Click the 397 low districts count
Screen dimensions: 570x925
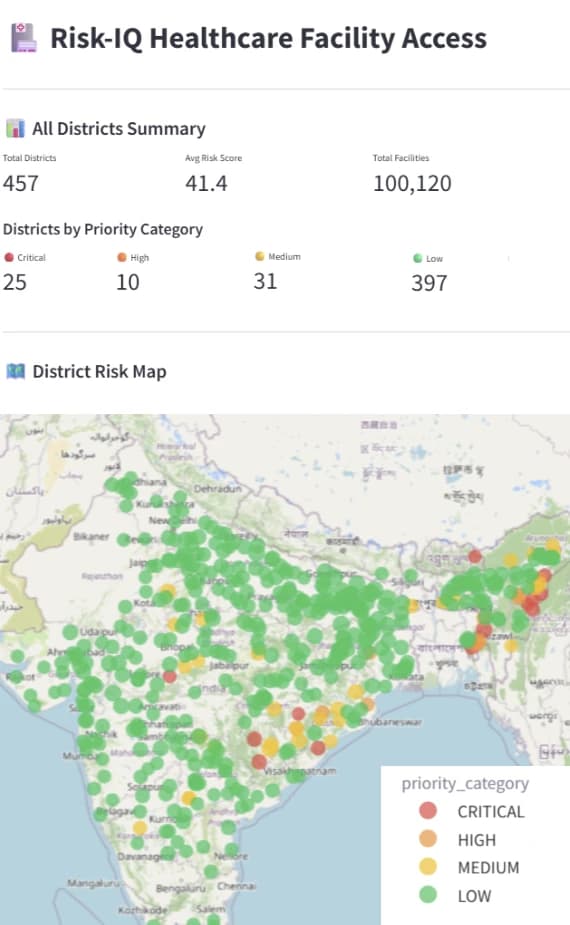click(x=429, y=283)
